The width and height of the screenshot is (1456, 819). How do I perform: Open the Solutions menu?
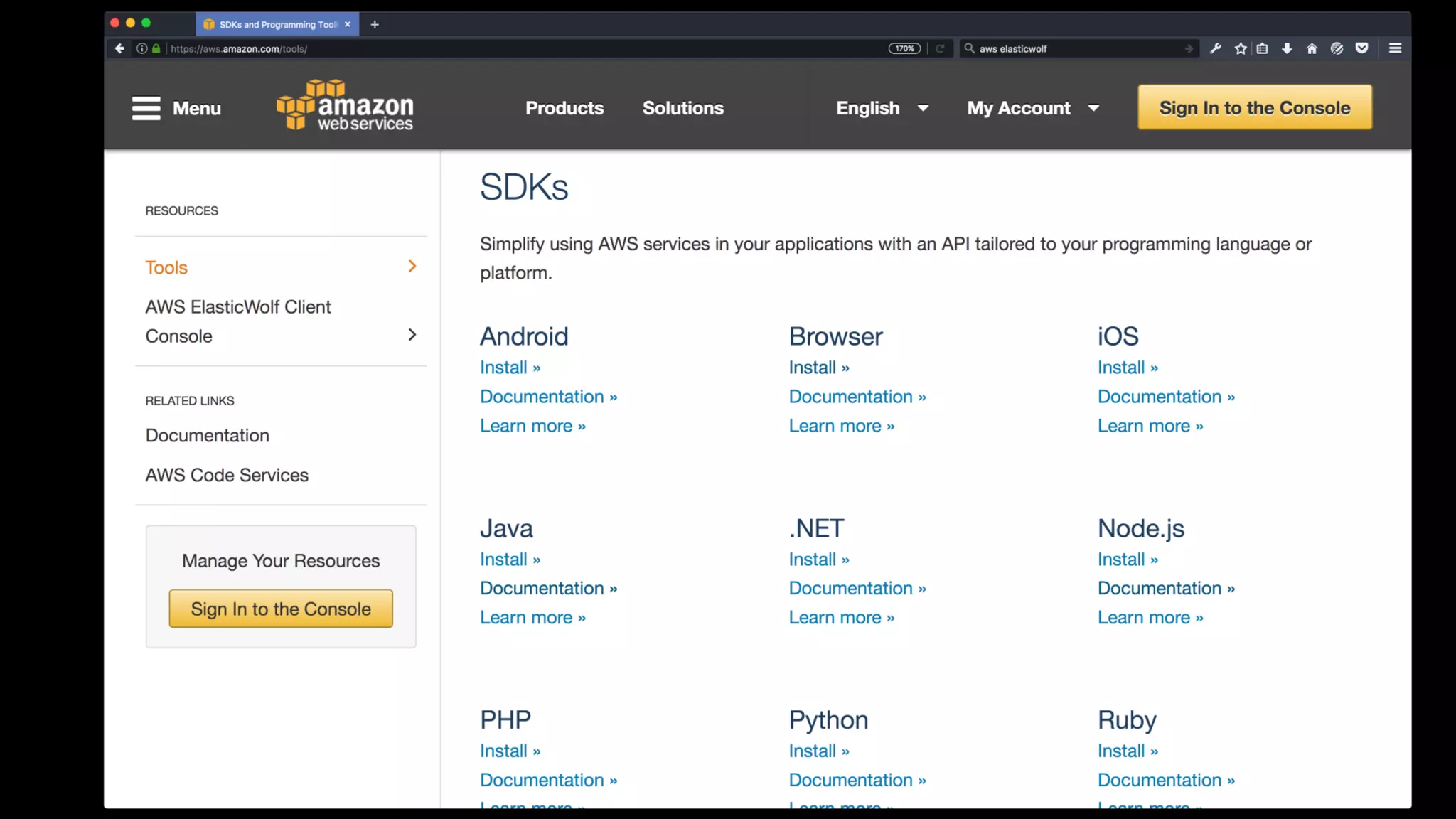[683, 108]
